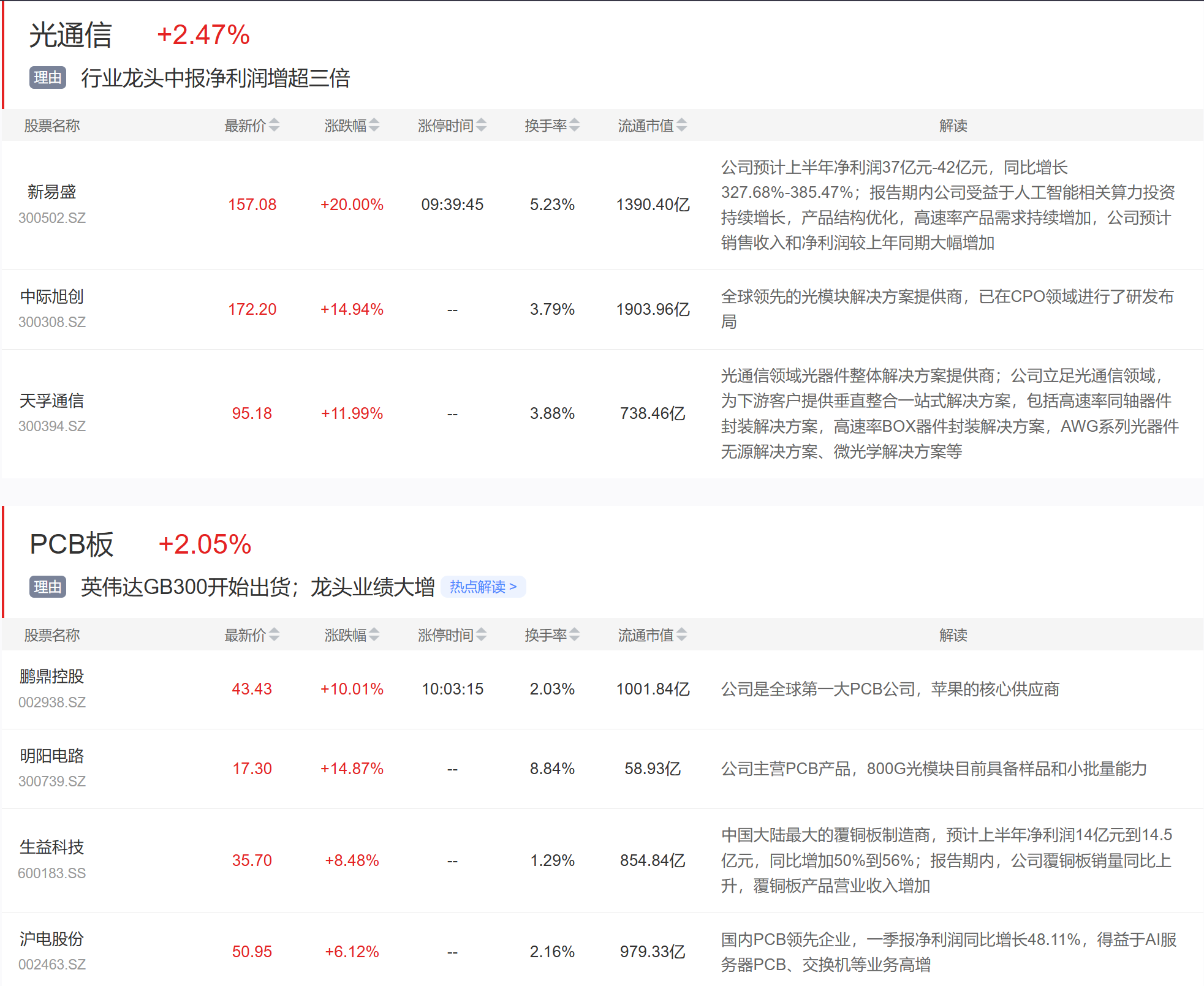Sort PCB板 table by 流通市值 arrows
1204x986 pixels.
pos(681,635)
